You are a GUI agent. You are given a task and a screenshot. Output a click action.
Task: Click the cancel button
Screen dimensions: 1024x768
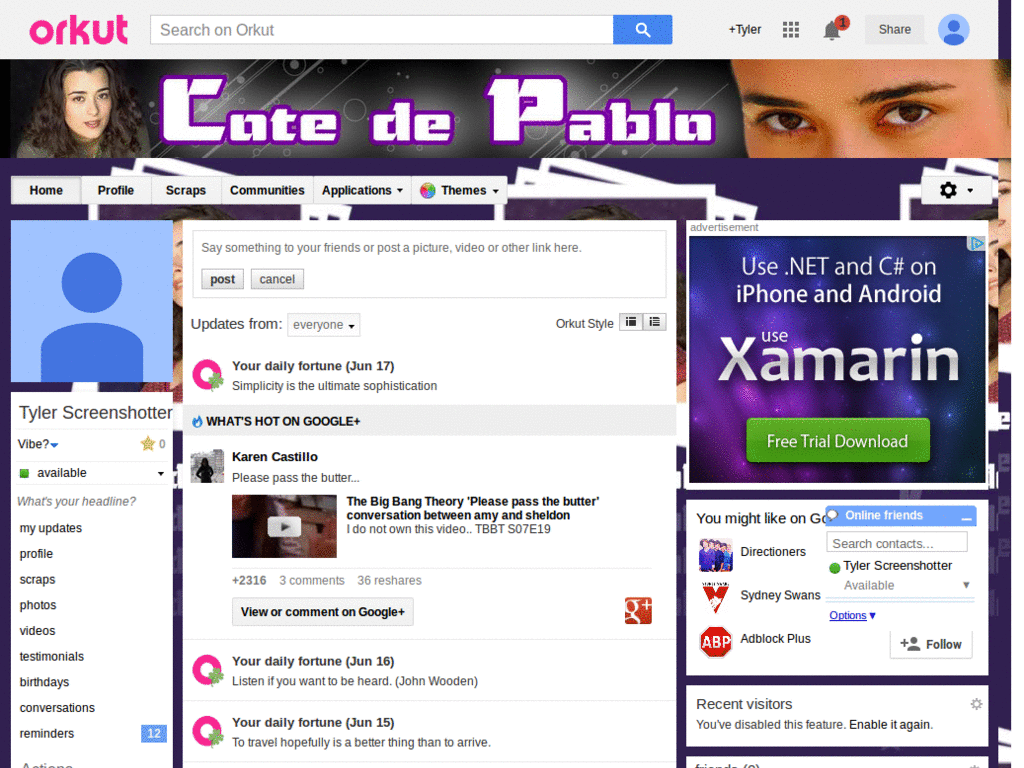click(x=277, y=279)
